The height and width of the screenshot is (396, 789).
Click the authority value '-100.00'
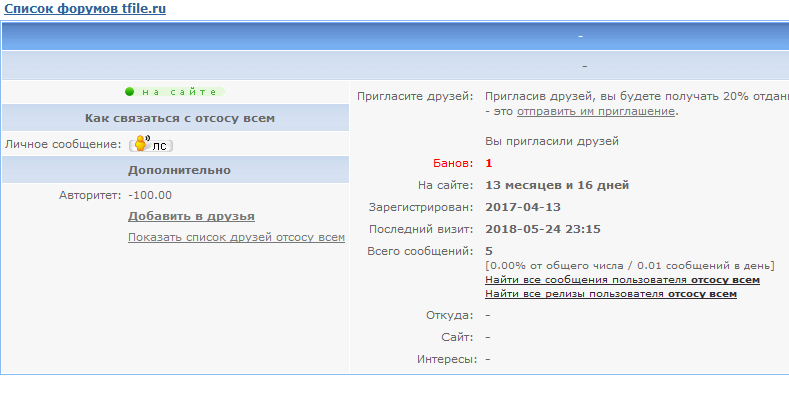(x=150, y=195)
